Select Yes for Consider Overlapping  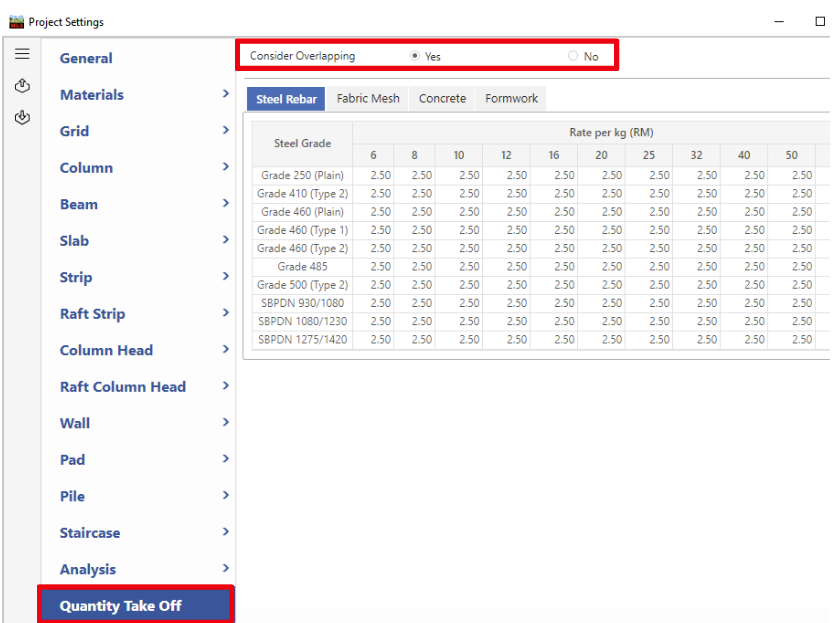tap(415, 56)
